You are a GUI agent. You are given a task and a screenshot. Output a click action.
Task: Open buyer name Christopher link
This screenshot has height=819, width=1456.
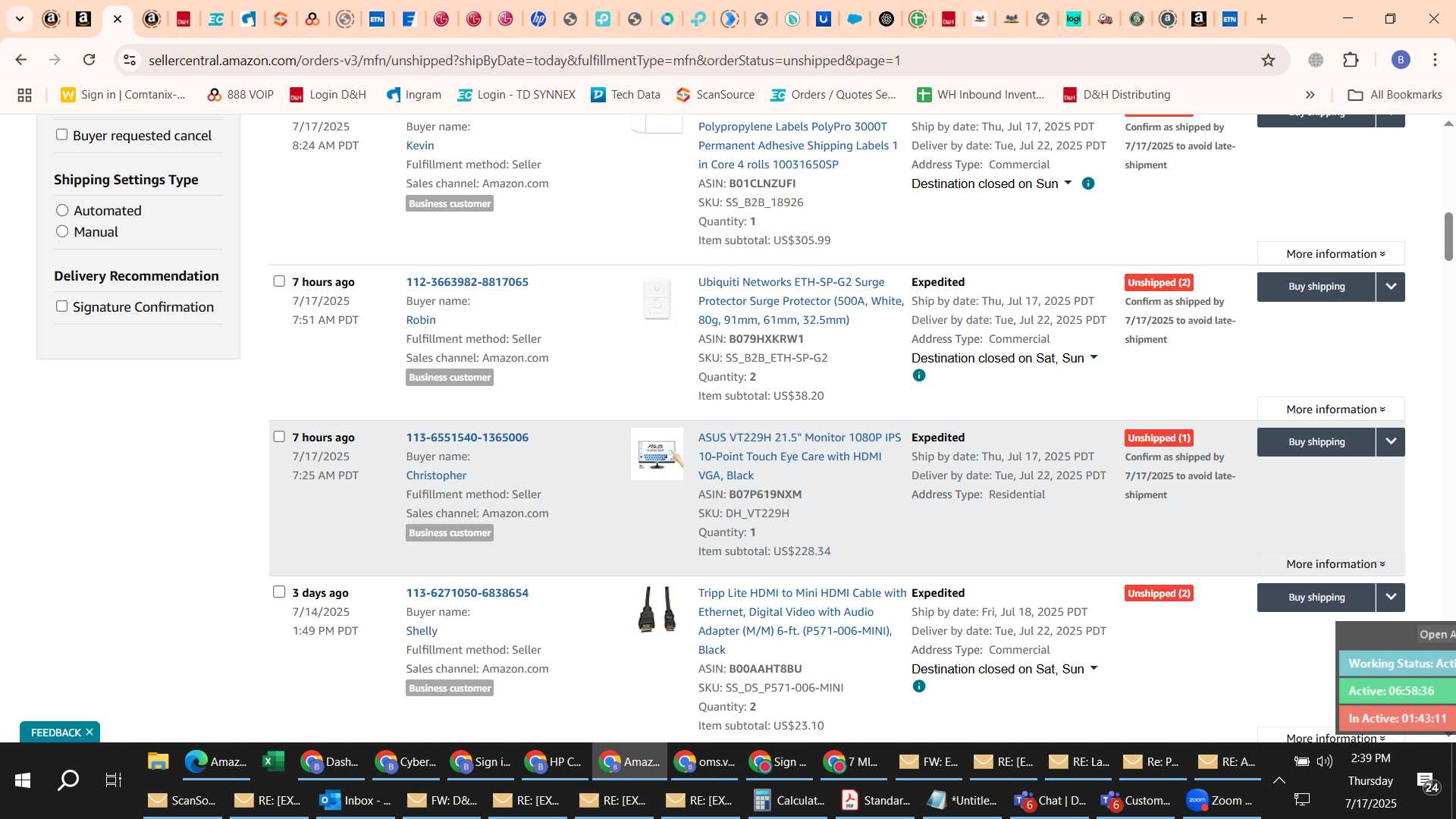[x=436, y=475]
